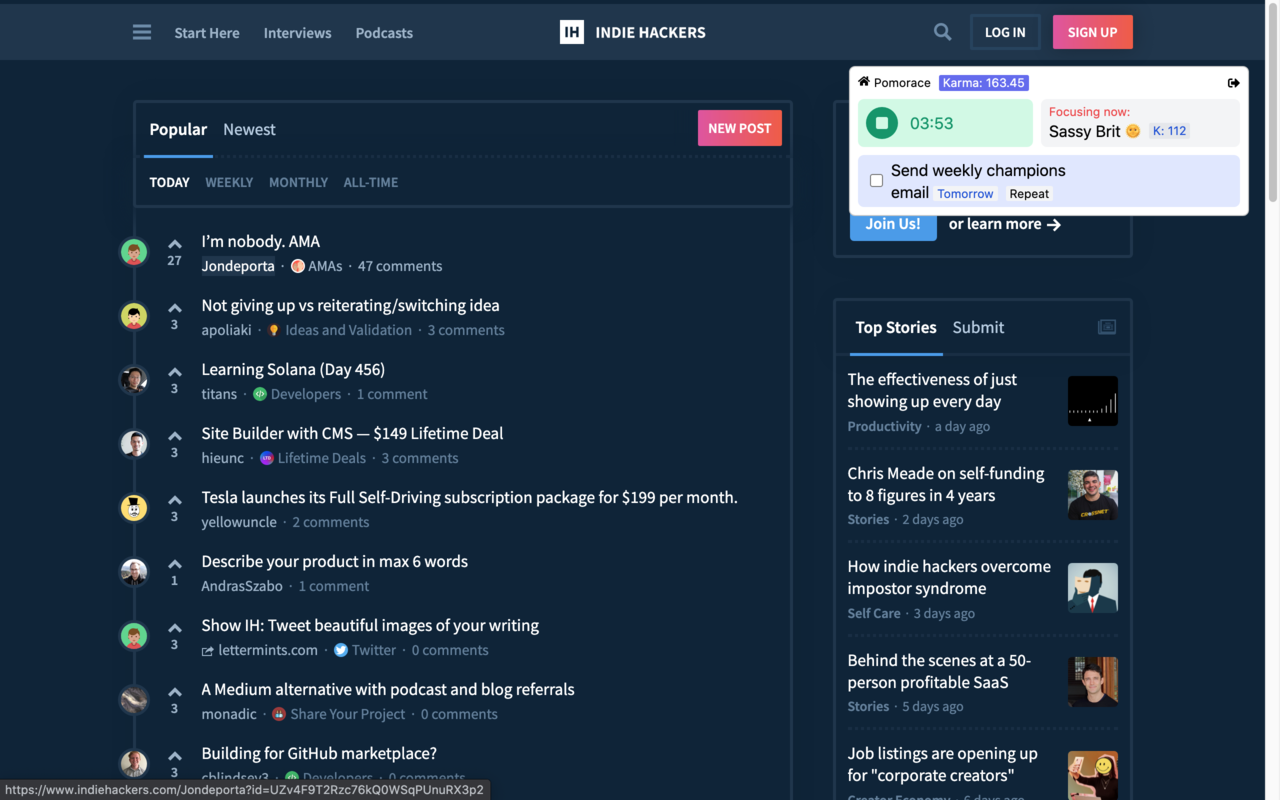Upvote the Tesla Full Self-Driving post
Viewport: 1280px width, 800px height.
coord(175,500)
